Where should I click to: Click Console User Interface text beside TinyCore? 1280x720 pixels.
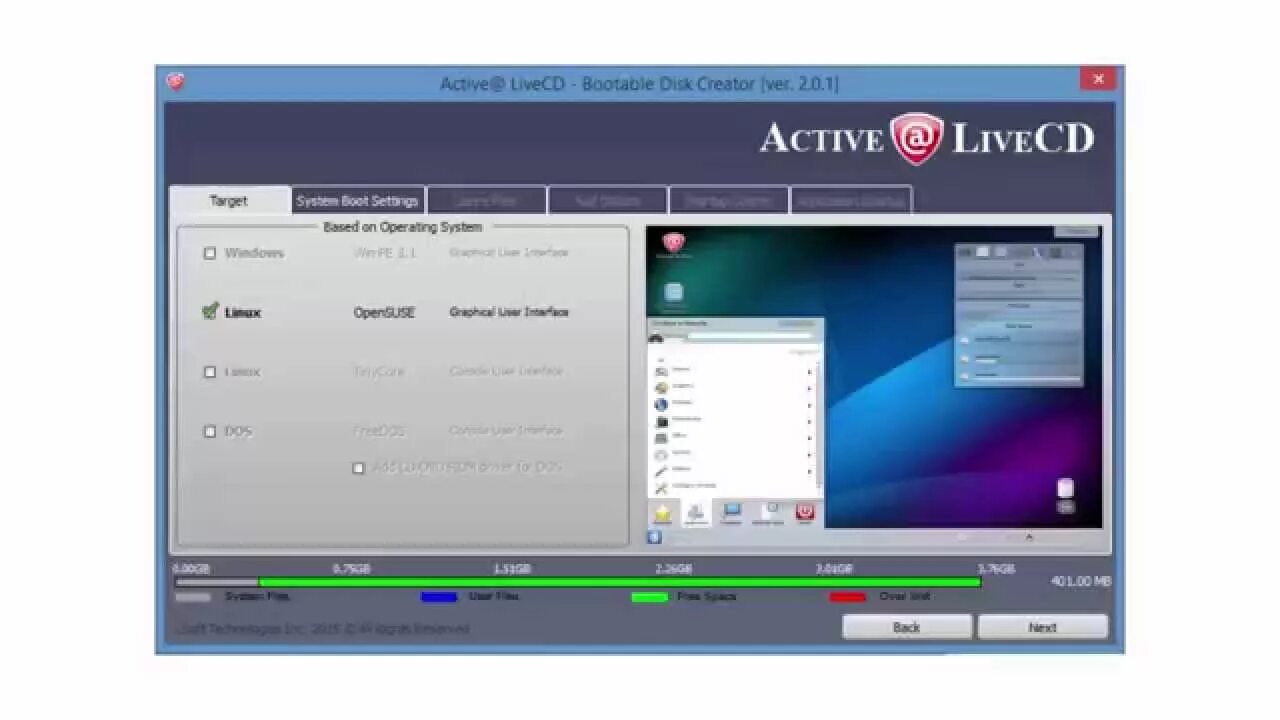point(506,371)
